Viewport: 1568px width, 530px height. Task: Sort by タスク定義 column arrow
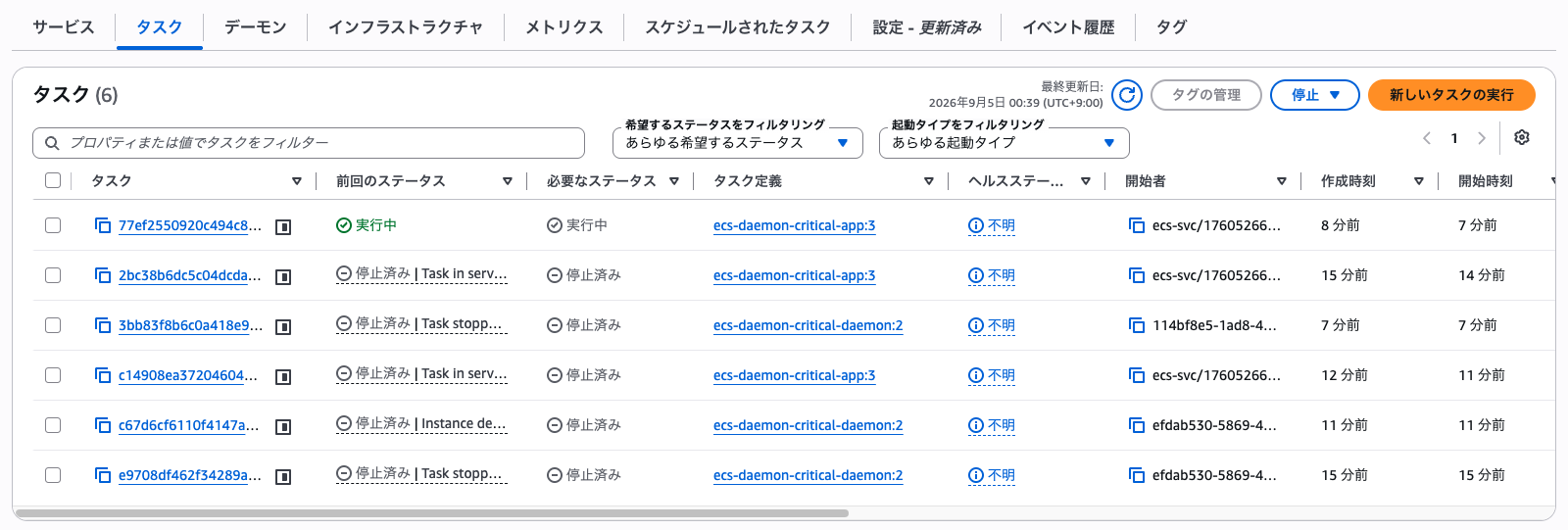pyautogui.click(x=929, y=181)
